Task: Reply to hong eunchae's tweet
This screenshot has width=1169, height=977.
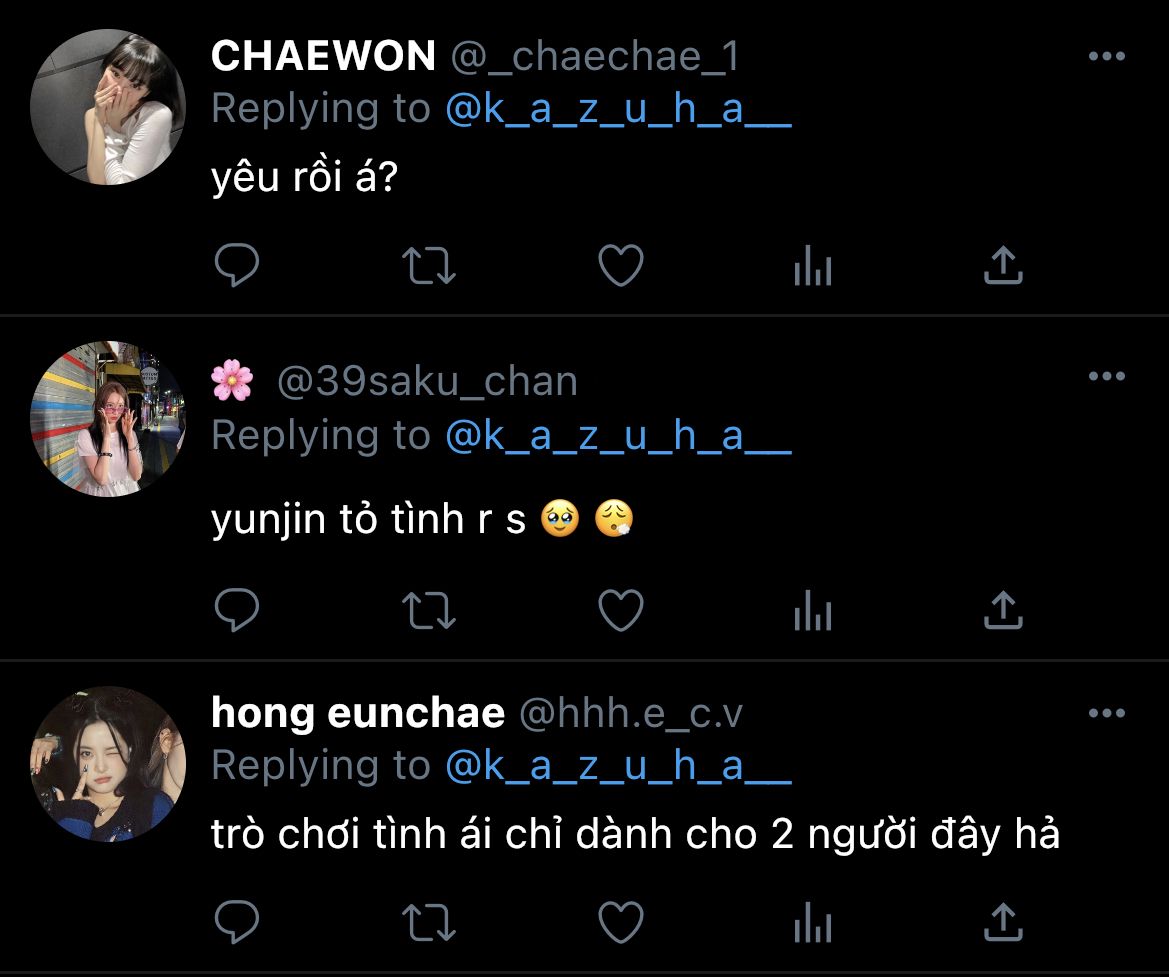Action: click(x=236, y=922)
